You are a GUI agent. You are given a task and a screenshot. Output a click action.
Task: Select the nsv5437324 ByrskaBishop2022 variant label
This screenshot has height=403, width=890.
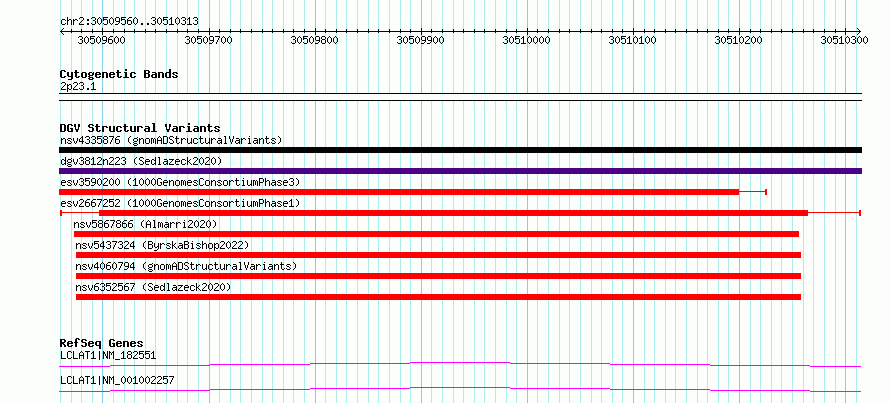(x=162, y=245)
